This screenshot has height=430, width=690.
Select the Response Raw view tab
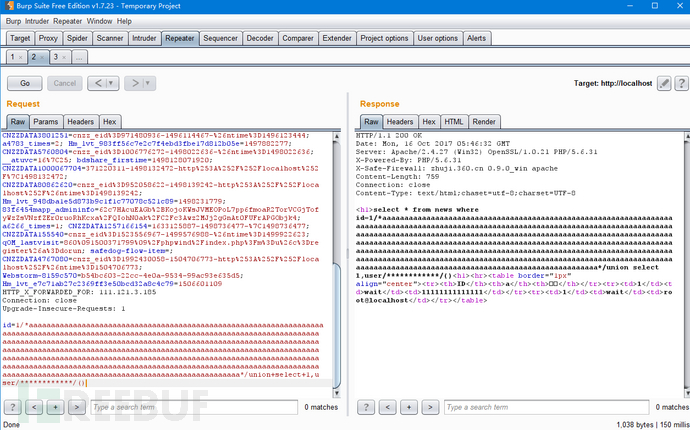(x=371, y=122)
